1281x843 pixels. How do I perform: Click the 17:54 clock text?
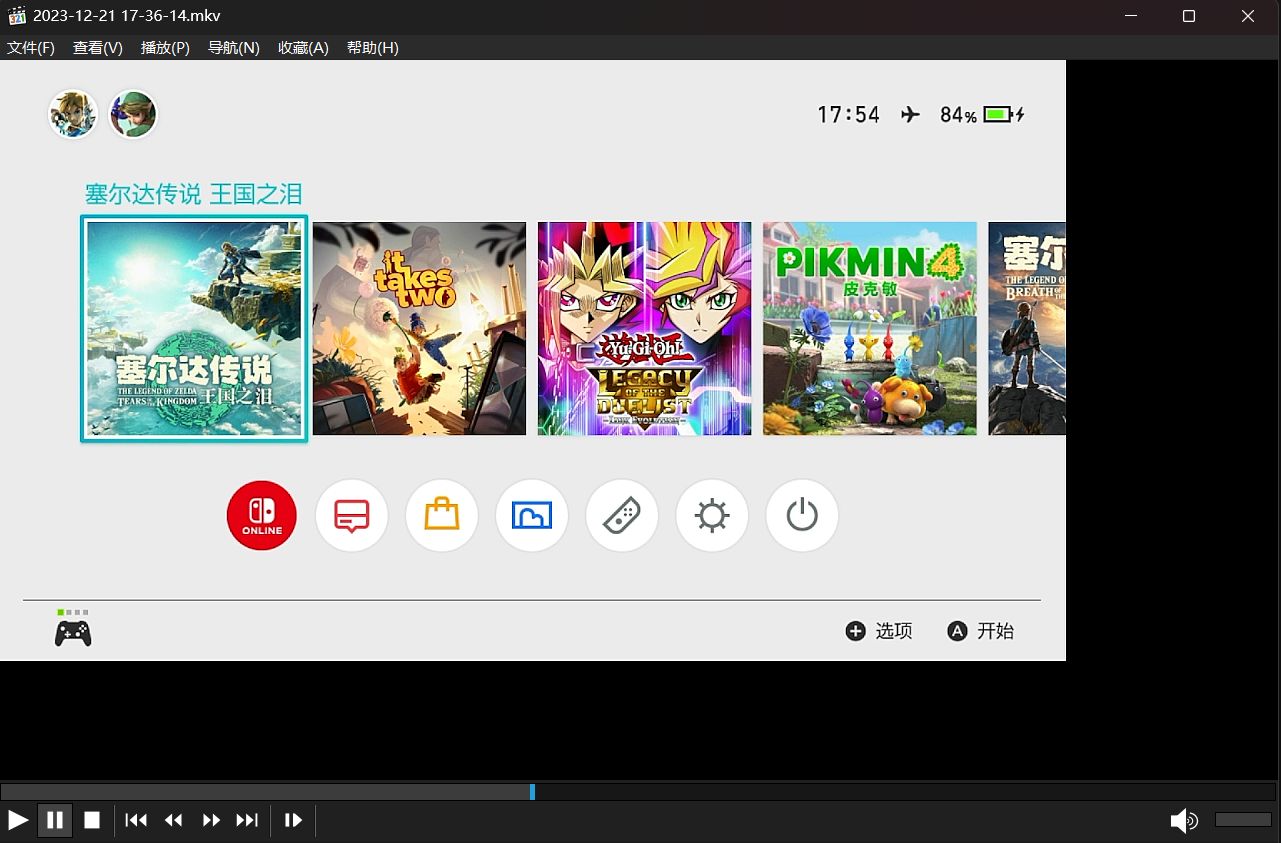pyautogui.click(x=848, y=115)
